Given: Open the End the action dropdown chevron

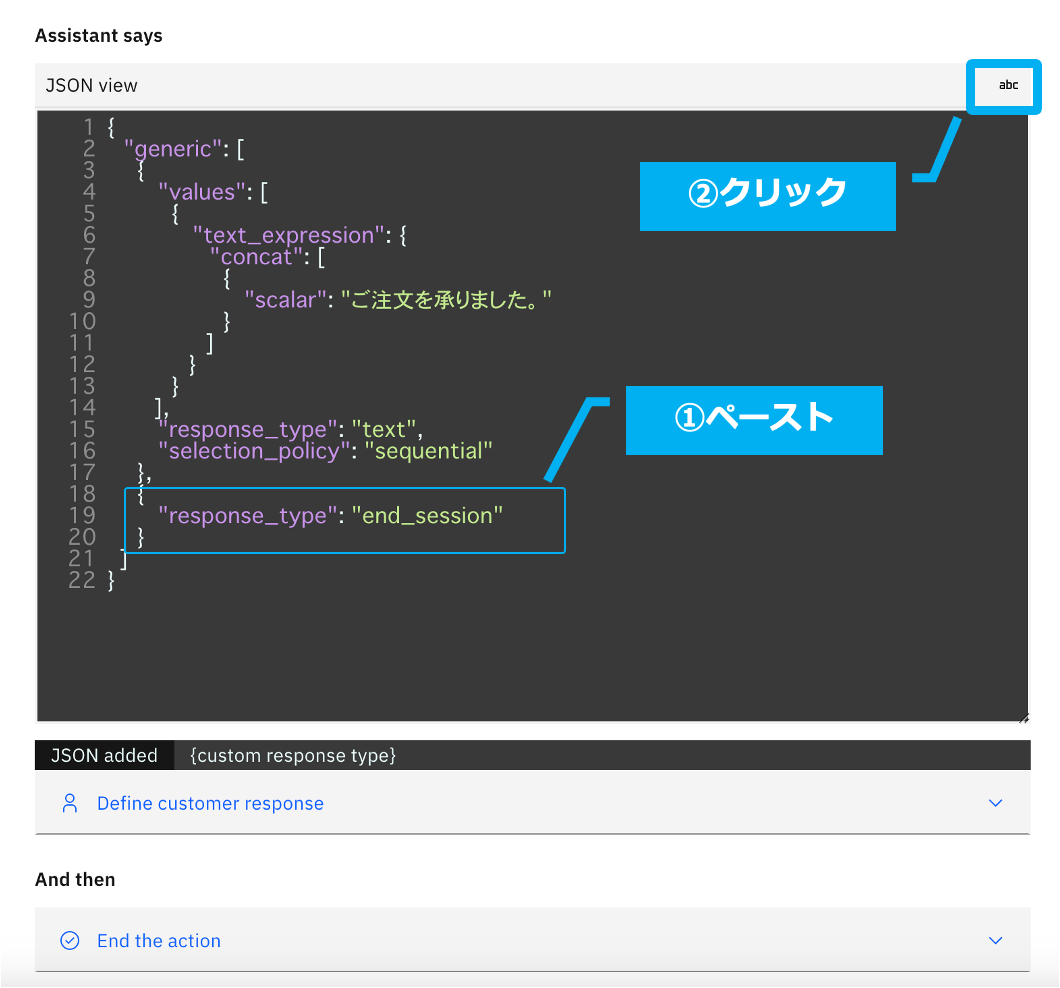Looking at the screenshot, I should (995, 941).
